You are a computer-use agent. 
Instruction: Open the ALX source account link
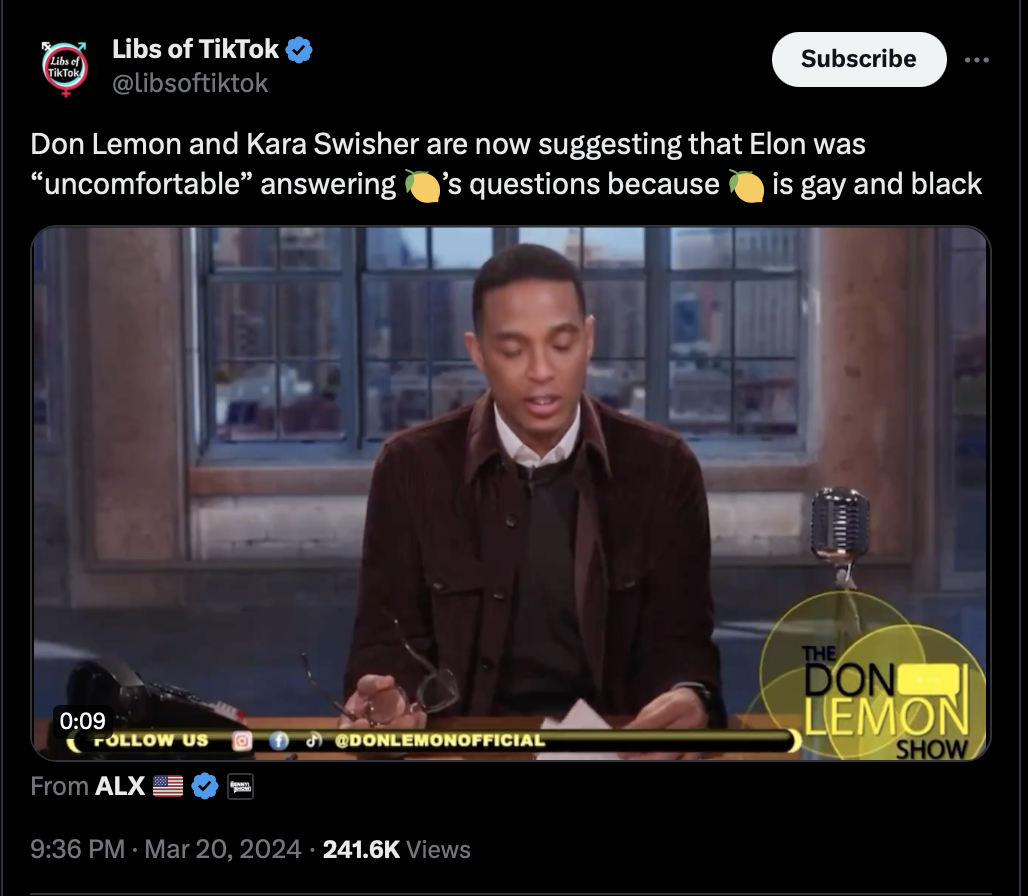click(x=120, y=786)
